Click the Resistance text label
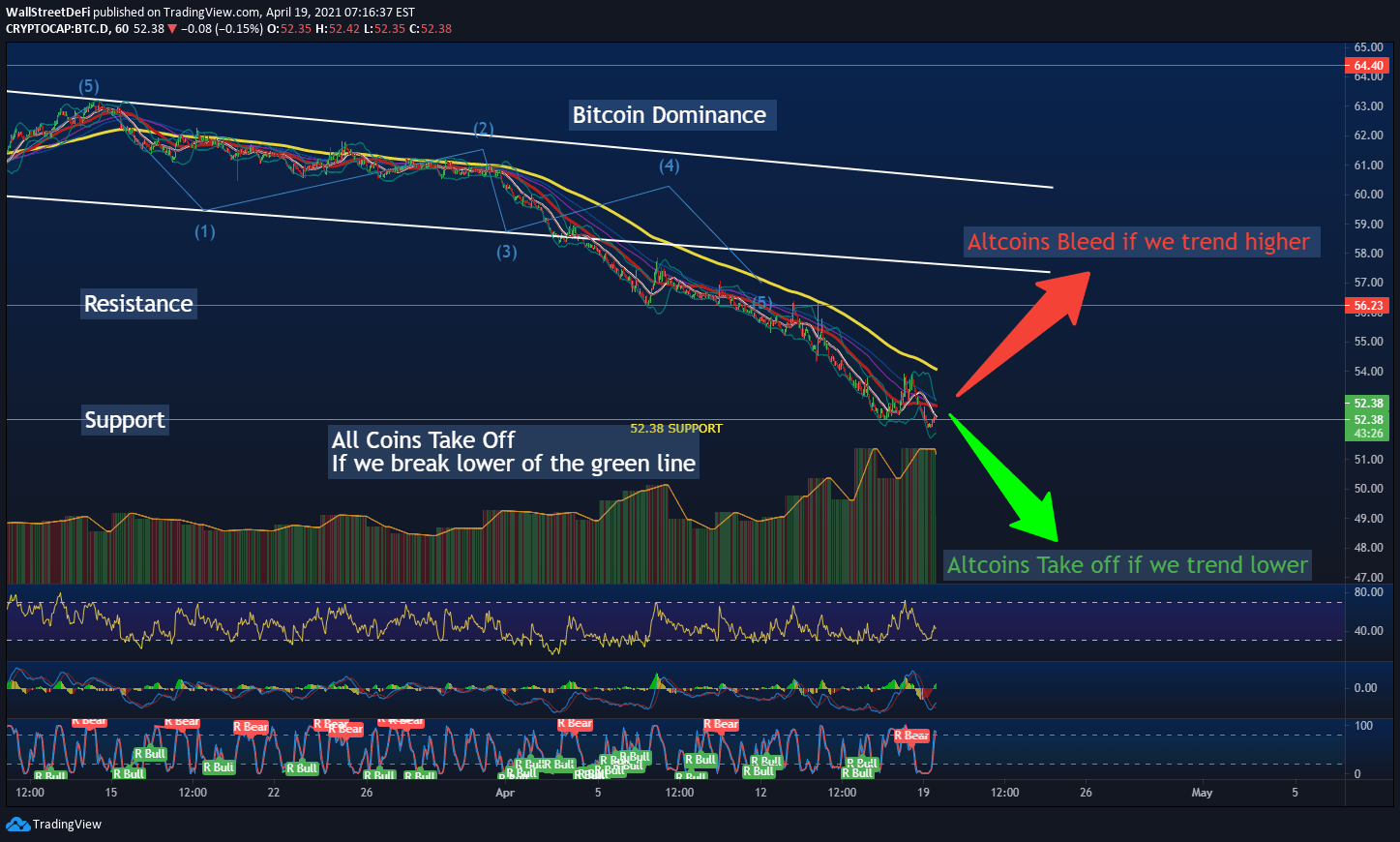Screen dimensions: 1400x842 [138, 304]
